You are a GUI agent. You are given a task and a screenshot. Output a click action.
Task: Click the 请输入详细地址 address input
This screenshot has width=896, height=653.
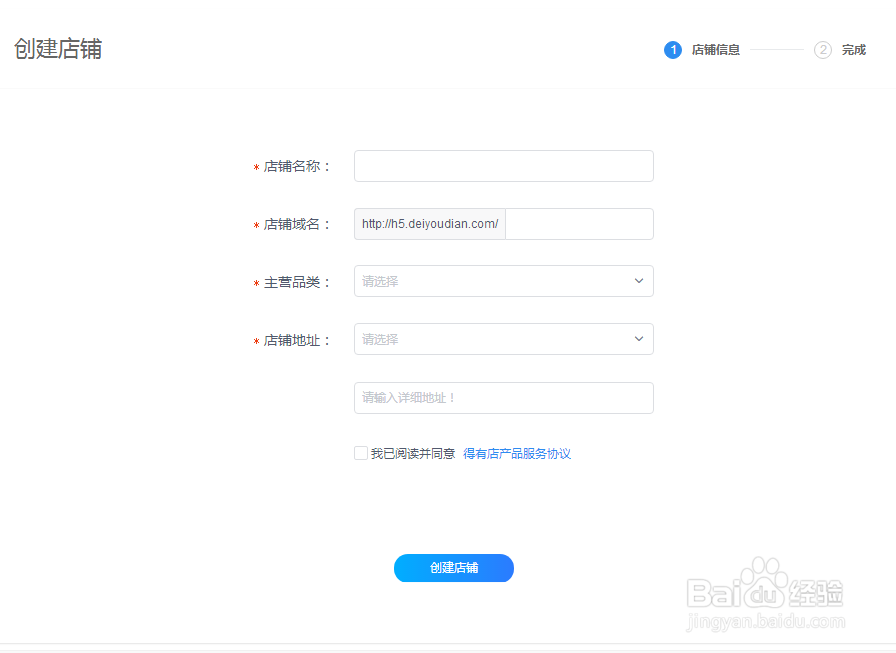[x=503, y=398]
